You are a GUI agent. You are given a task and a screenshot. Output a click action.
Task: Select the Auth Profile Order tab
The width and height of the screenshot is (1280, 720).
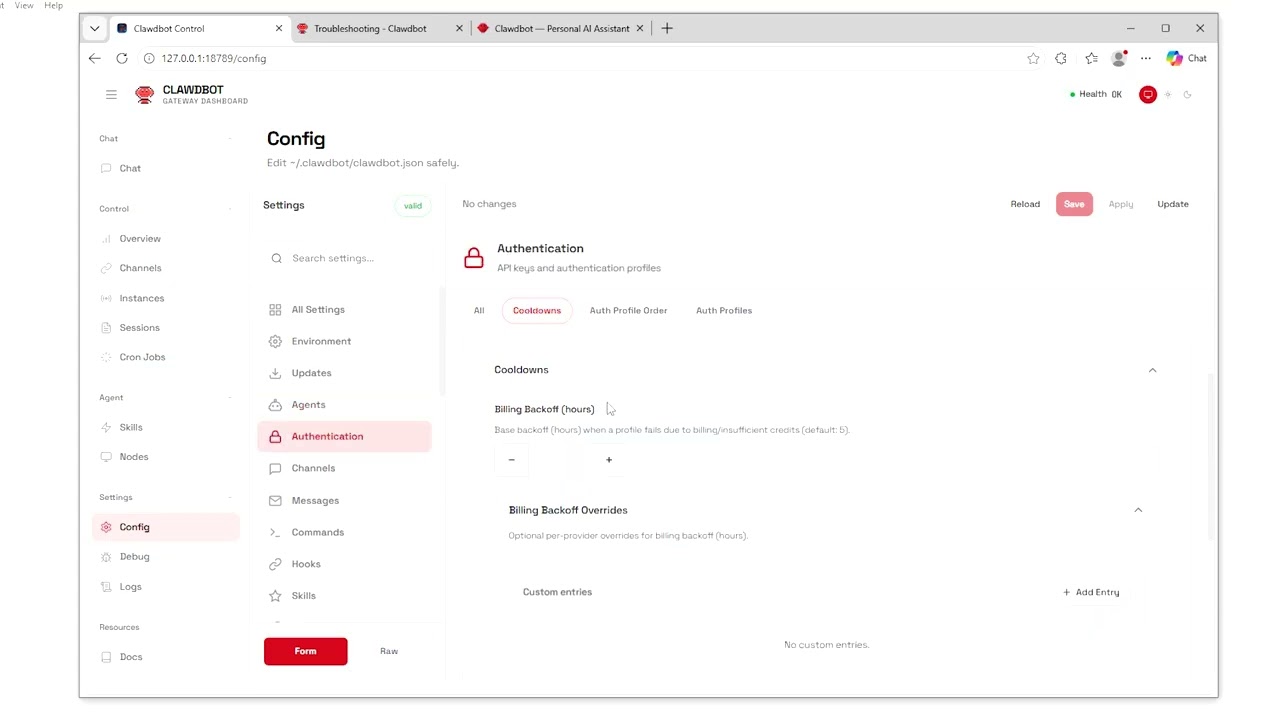[x=628, y=310]
